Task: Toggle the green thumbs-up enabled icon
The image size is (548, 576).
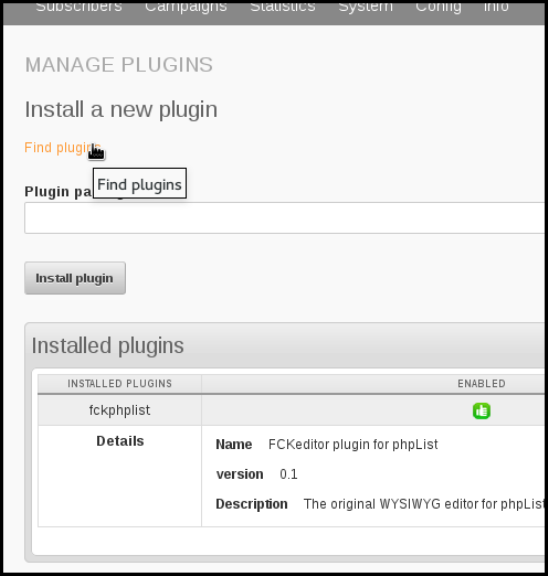Action: click(481, 411)
